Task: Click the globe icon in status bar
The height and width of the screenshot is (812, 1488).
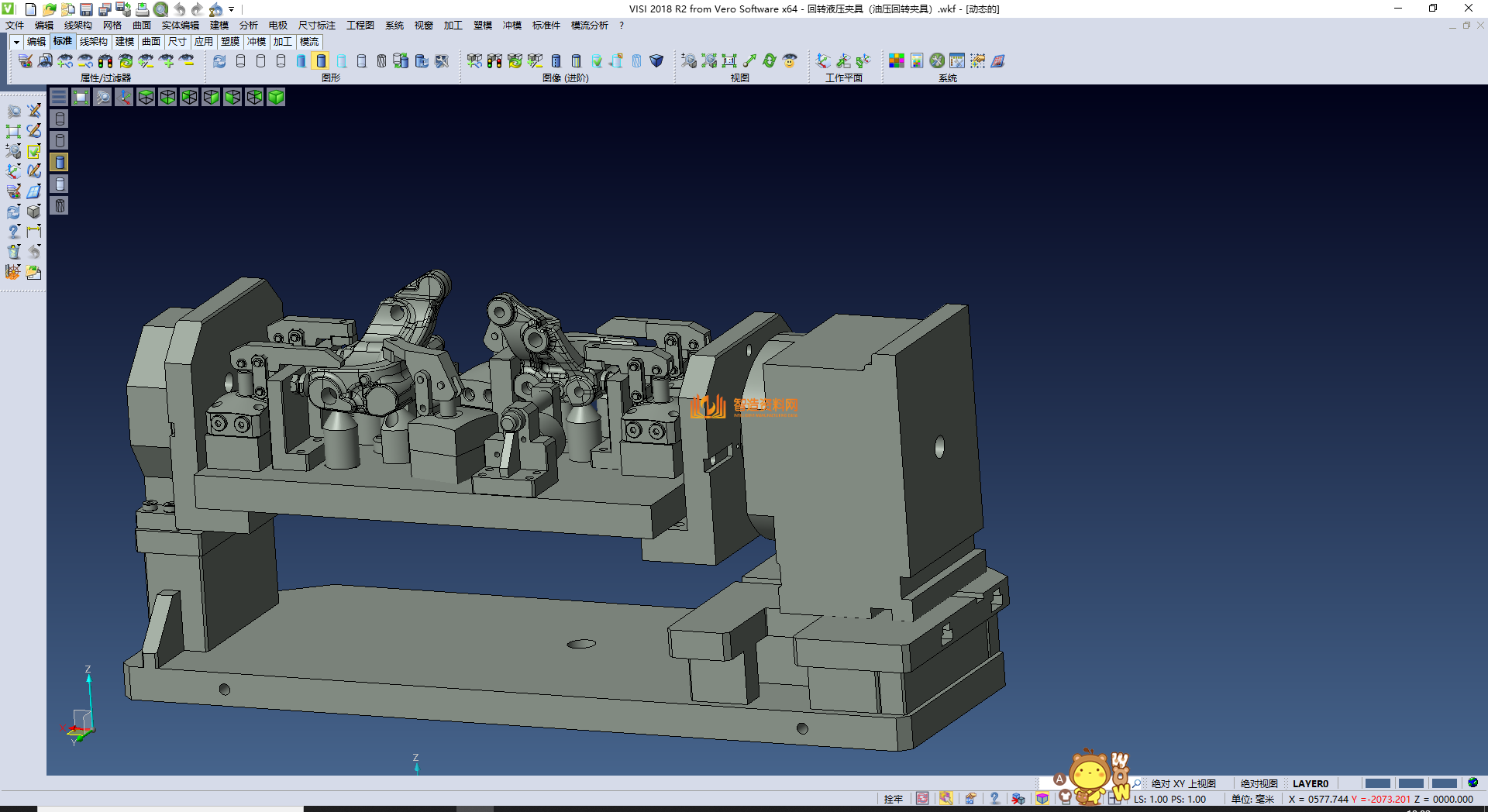Action: (x=1472, y=783)
